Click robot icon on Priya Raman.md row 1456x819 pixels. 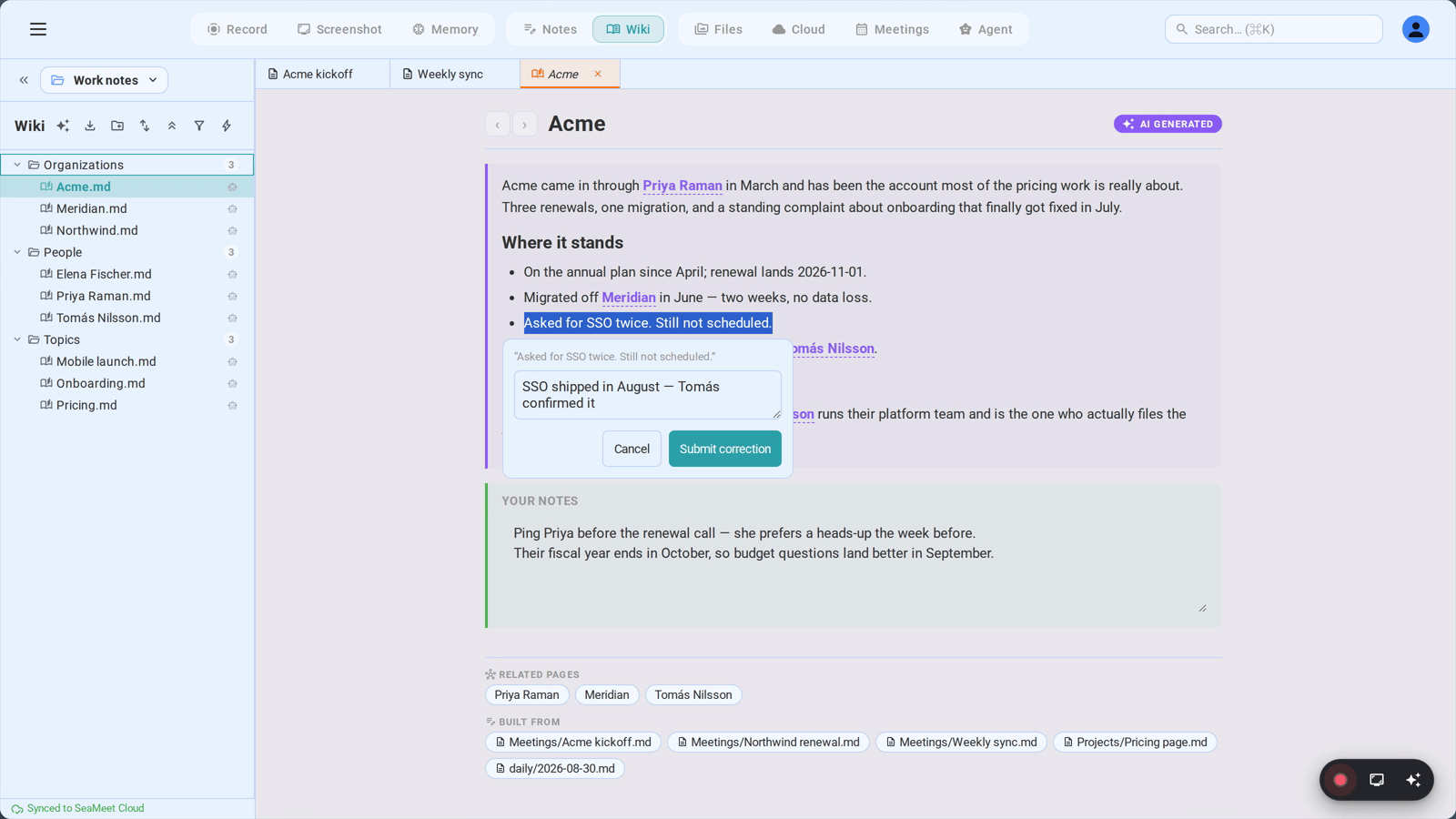[232, 296]
